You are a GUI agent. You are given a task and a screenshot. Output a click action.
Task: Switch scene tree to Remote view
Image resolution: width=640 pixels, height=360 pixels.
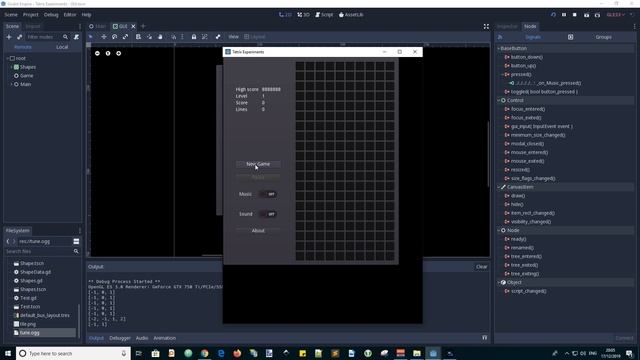[x=23, y=47]
